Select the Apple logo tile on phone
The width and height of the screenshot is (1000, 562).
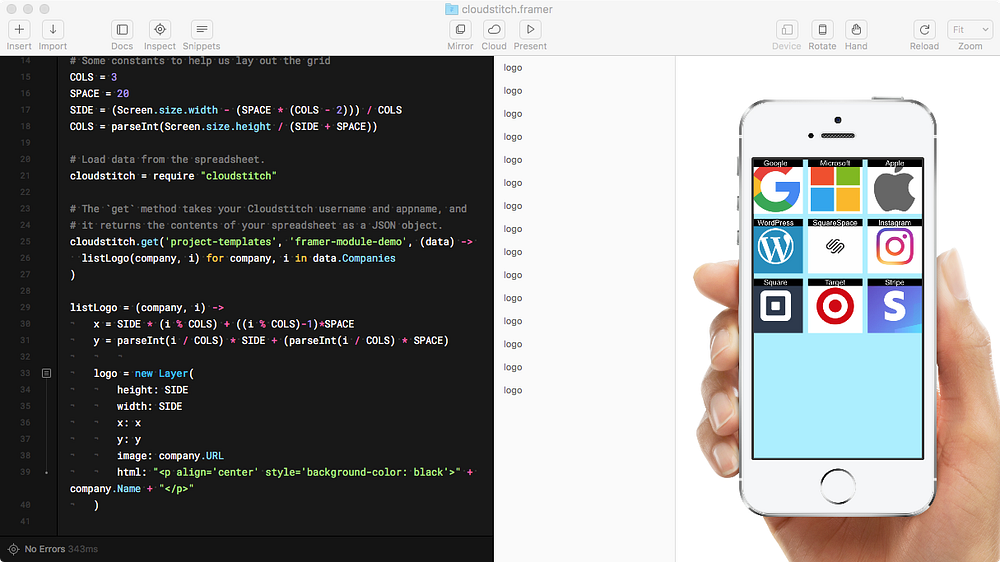point(894,186)
